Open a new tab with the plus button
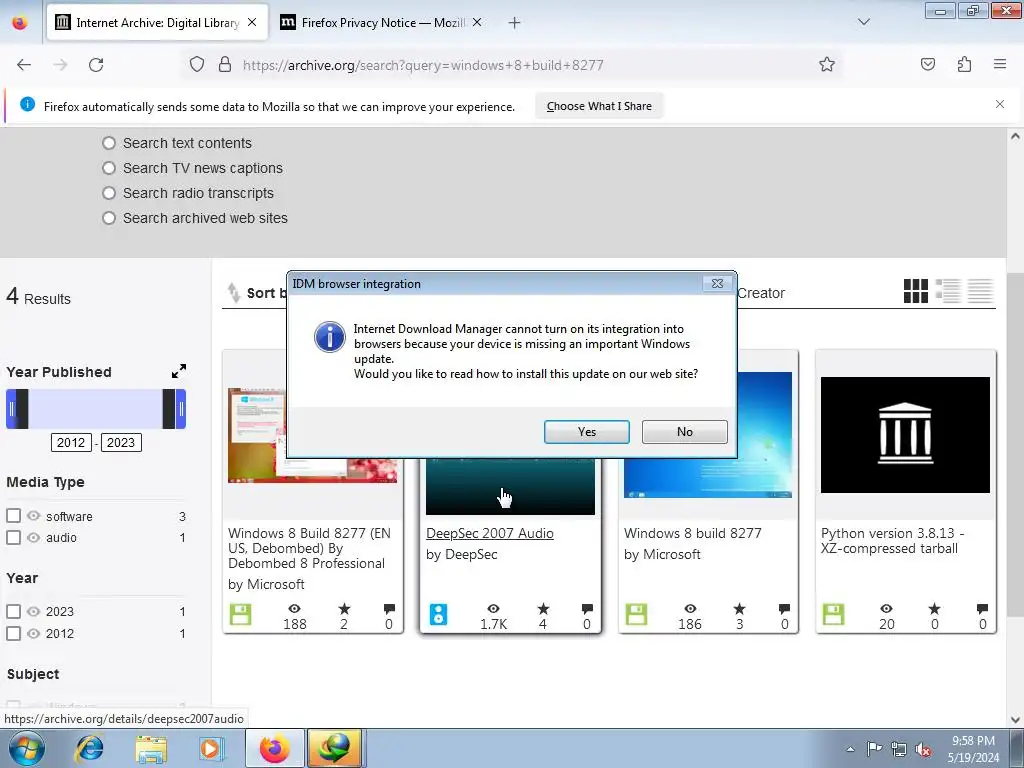 515,23
